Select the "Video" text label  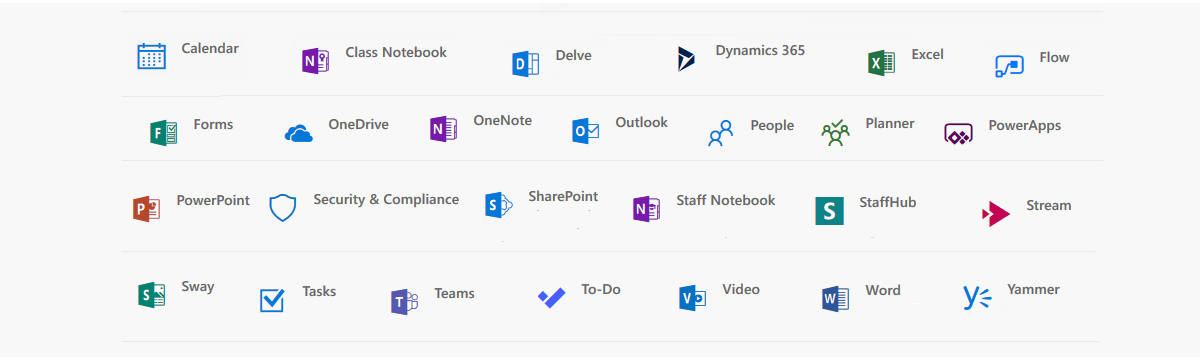click(x=741, y=289)
